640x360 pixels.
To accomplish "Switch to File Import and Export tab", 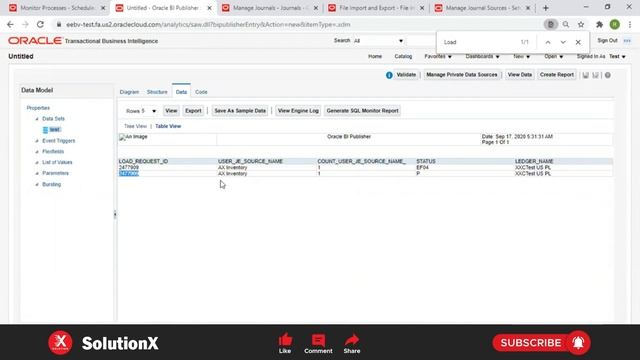I will 376,8.
